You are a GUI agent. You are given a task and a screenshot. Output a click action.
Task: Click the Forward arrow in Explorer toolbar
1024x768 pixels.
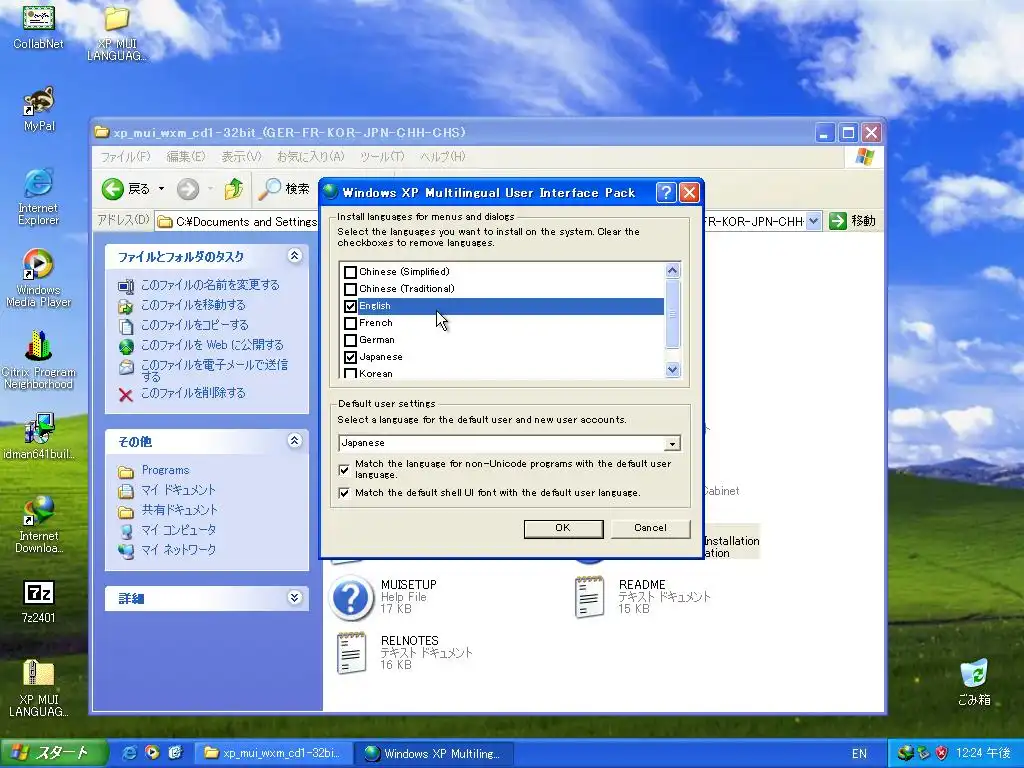click(x=187, y=189)
